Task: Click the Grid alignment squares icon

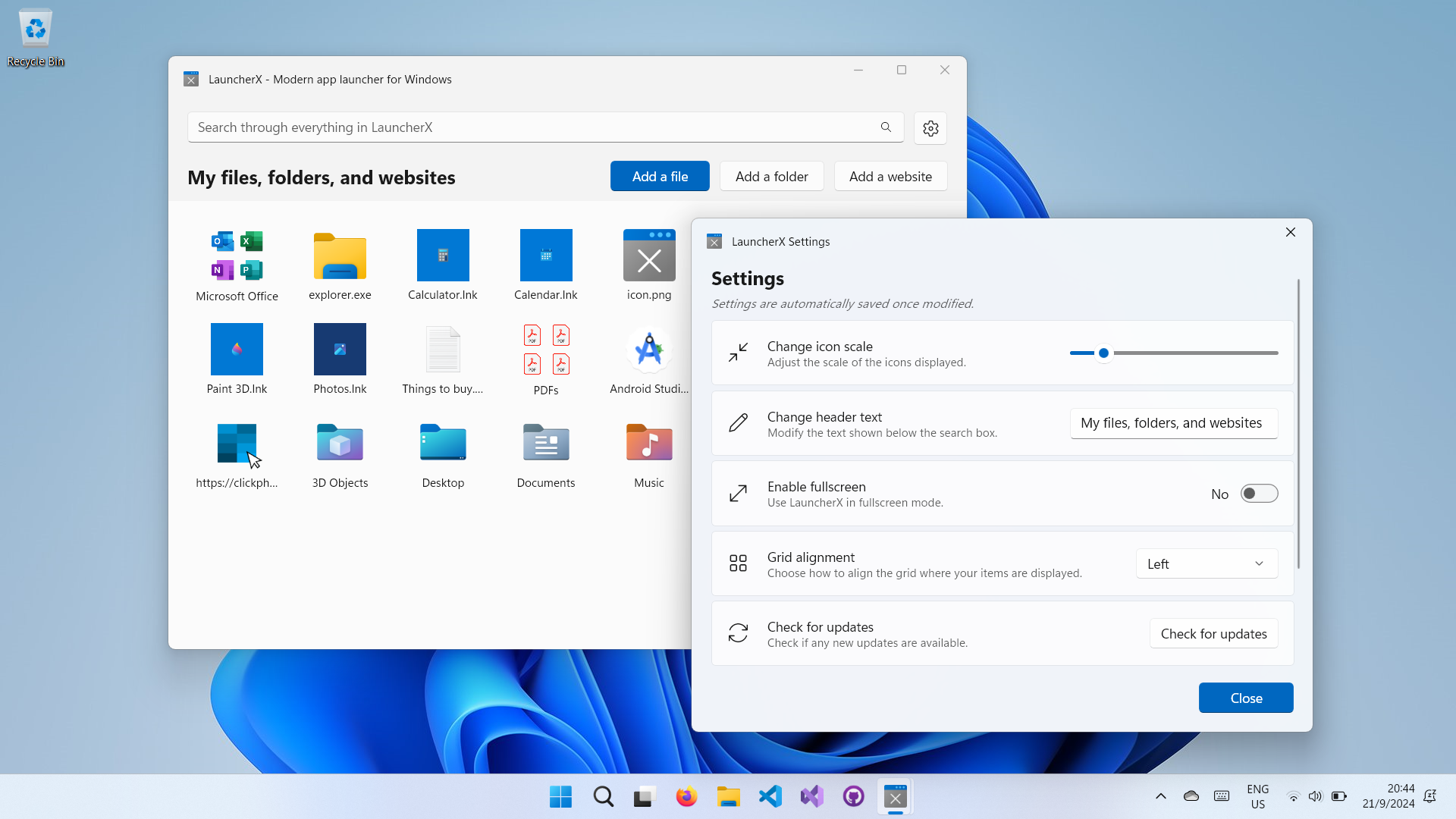Action: (738, 563)
